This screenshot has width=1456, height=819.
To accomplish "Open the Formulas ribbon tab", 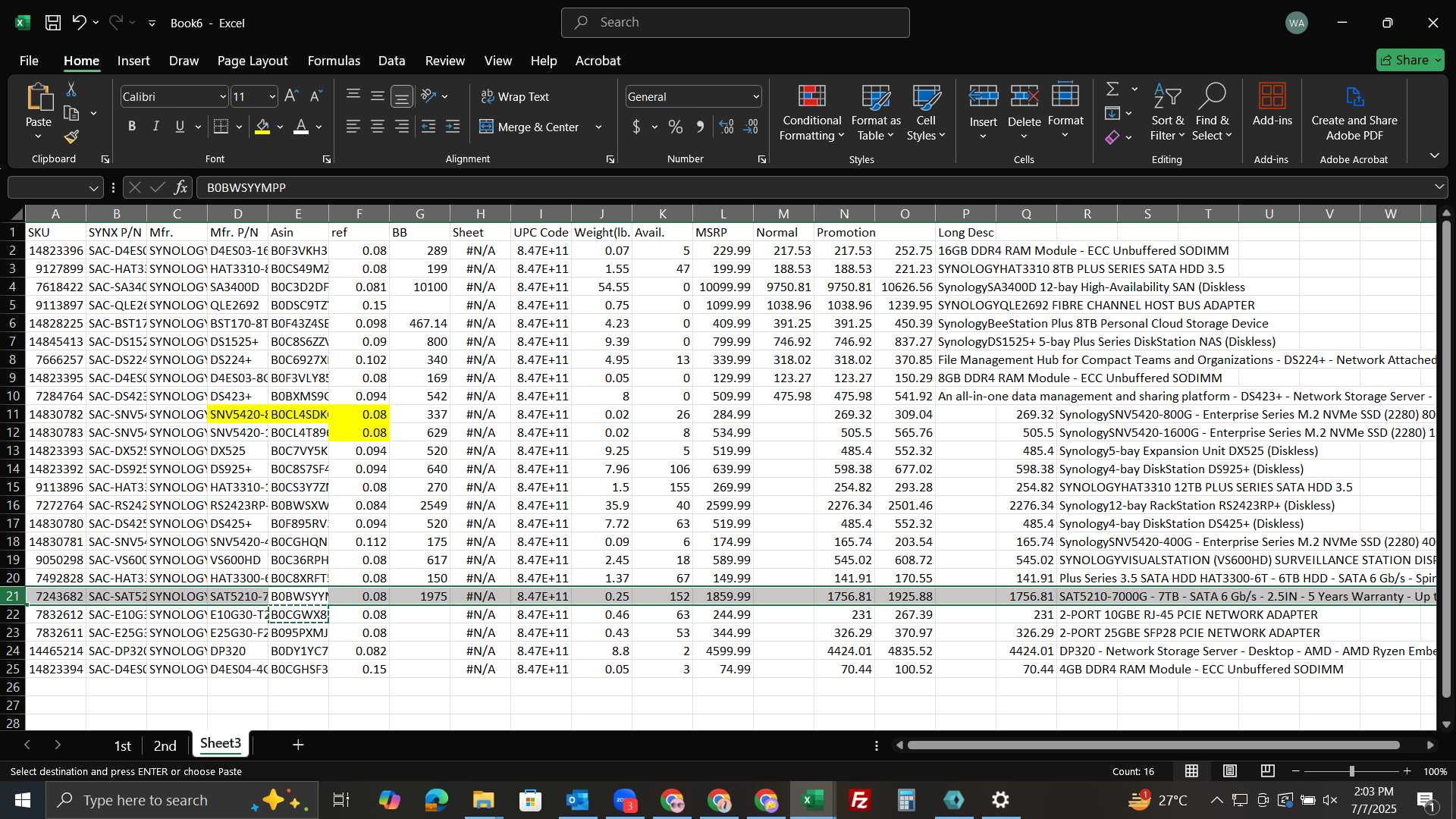I will click(x=334, y=61).
